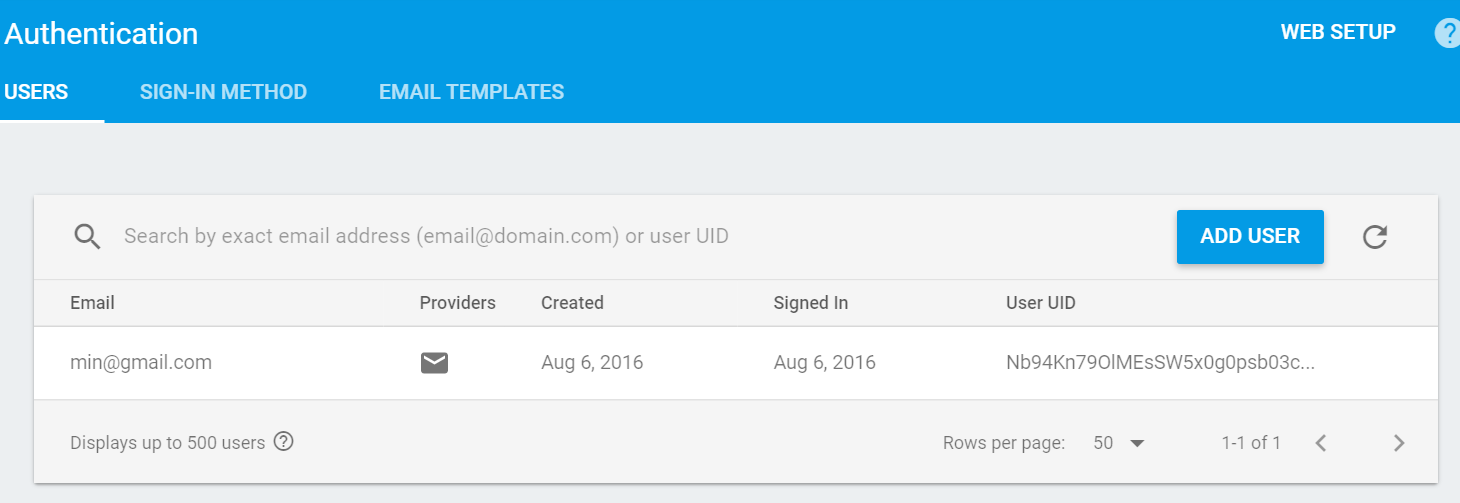Click the info icon beside Displays up to 500 users
The height and width of the screenshot is (503, 1460).
(x=283, y=441)
